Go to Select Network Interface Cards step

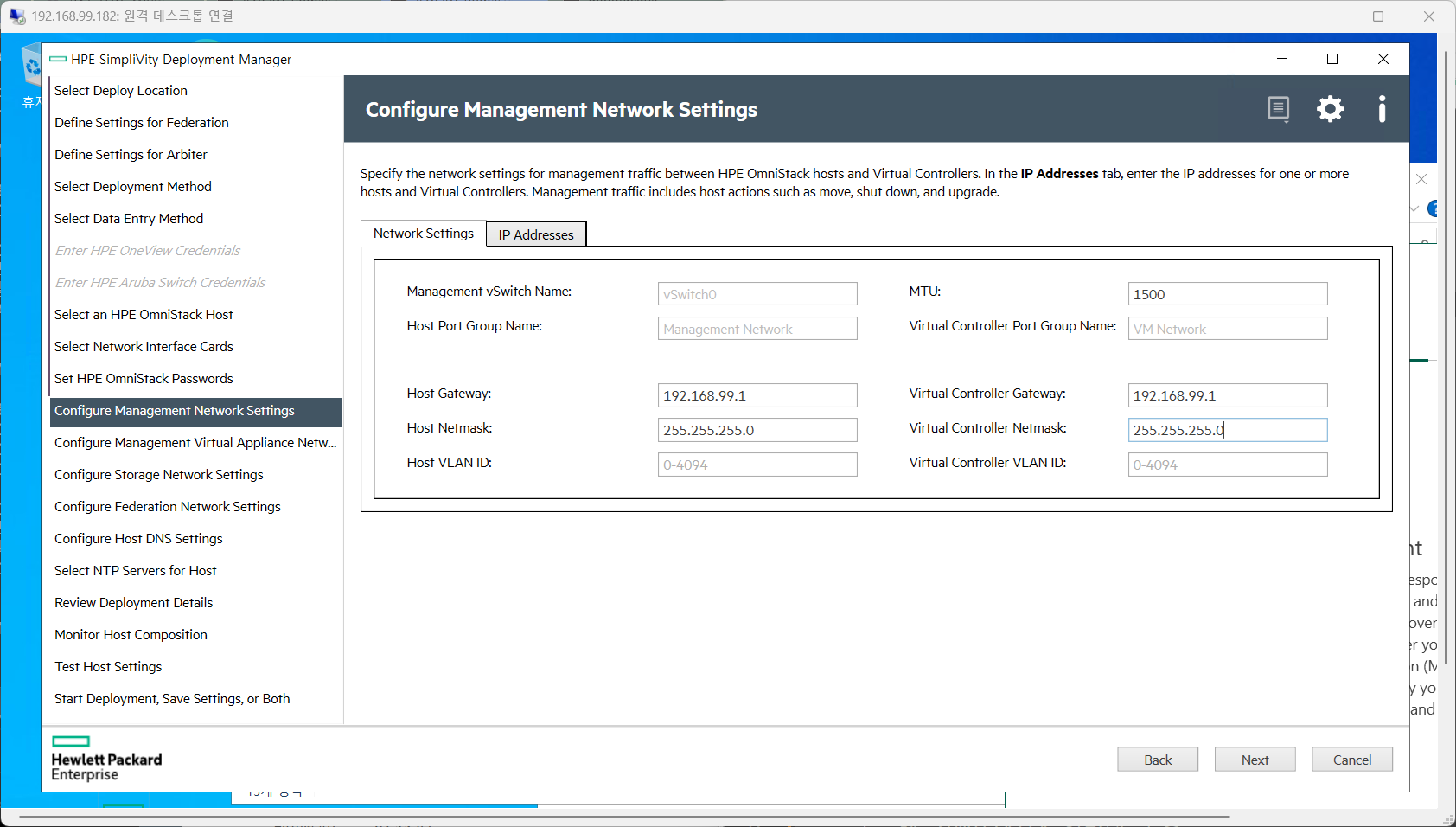coord(144,347)
